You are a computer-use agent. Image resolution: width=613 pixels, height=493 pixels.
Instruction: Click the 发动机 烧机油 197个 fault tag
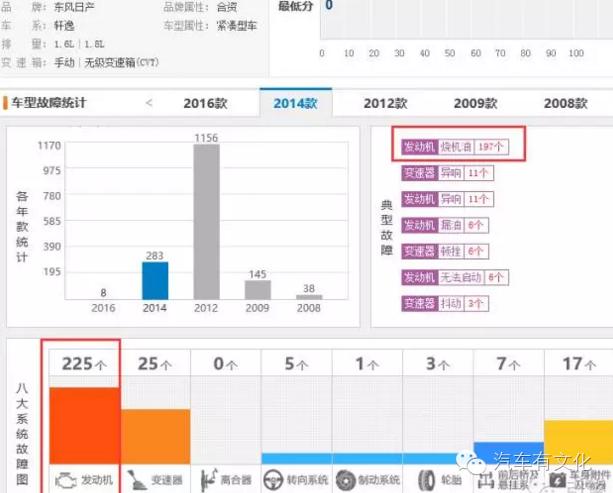coord(455,146)
